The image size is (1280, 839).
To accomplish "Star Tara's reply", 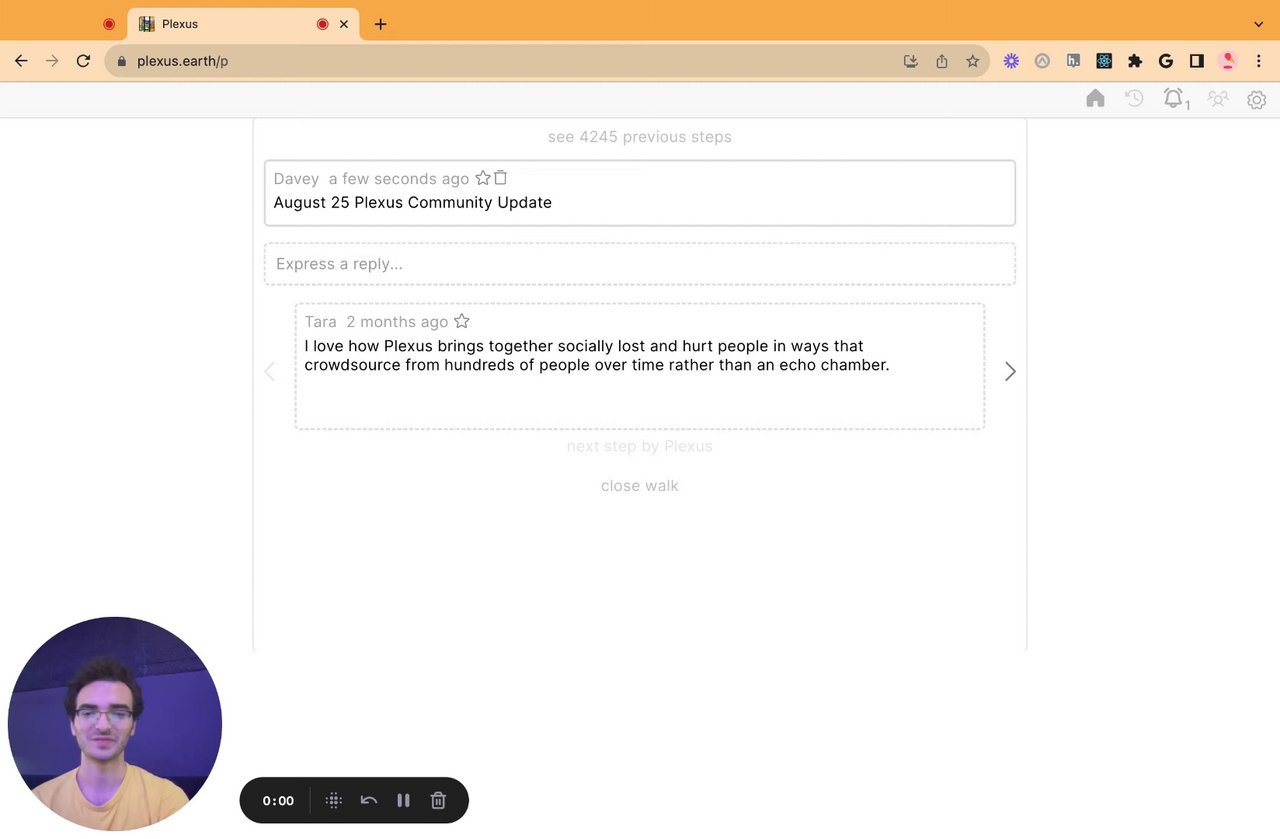I will point(461,321).
